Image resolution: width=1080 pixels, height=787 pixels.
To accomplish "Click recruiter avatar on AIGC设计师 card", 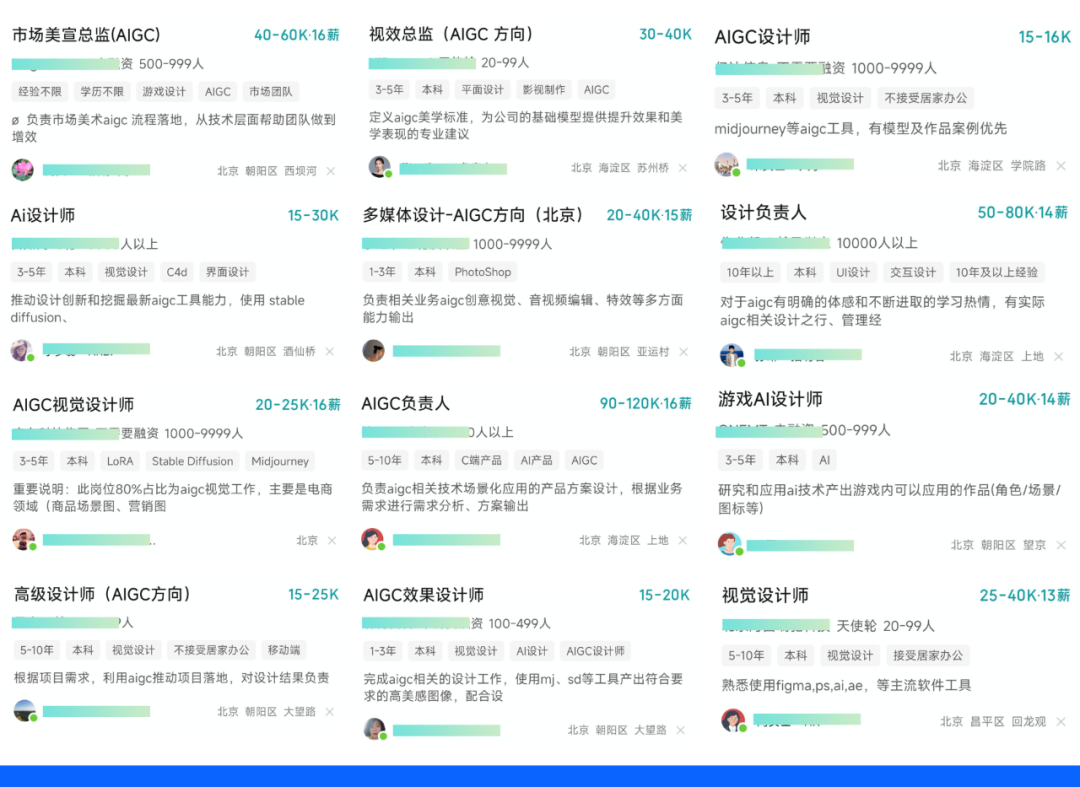I will [x=727, y=164].
